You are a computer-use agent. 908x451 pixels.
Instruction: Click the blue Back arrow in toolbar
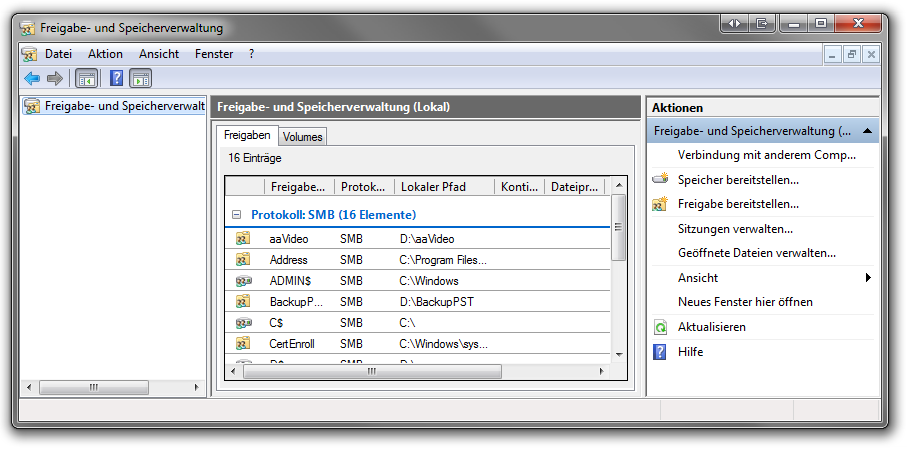(x=32, y=78)
